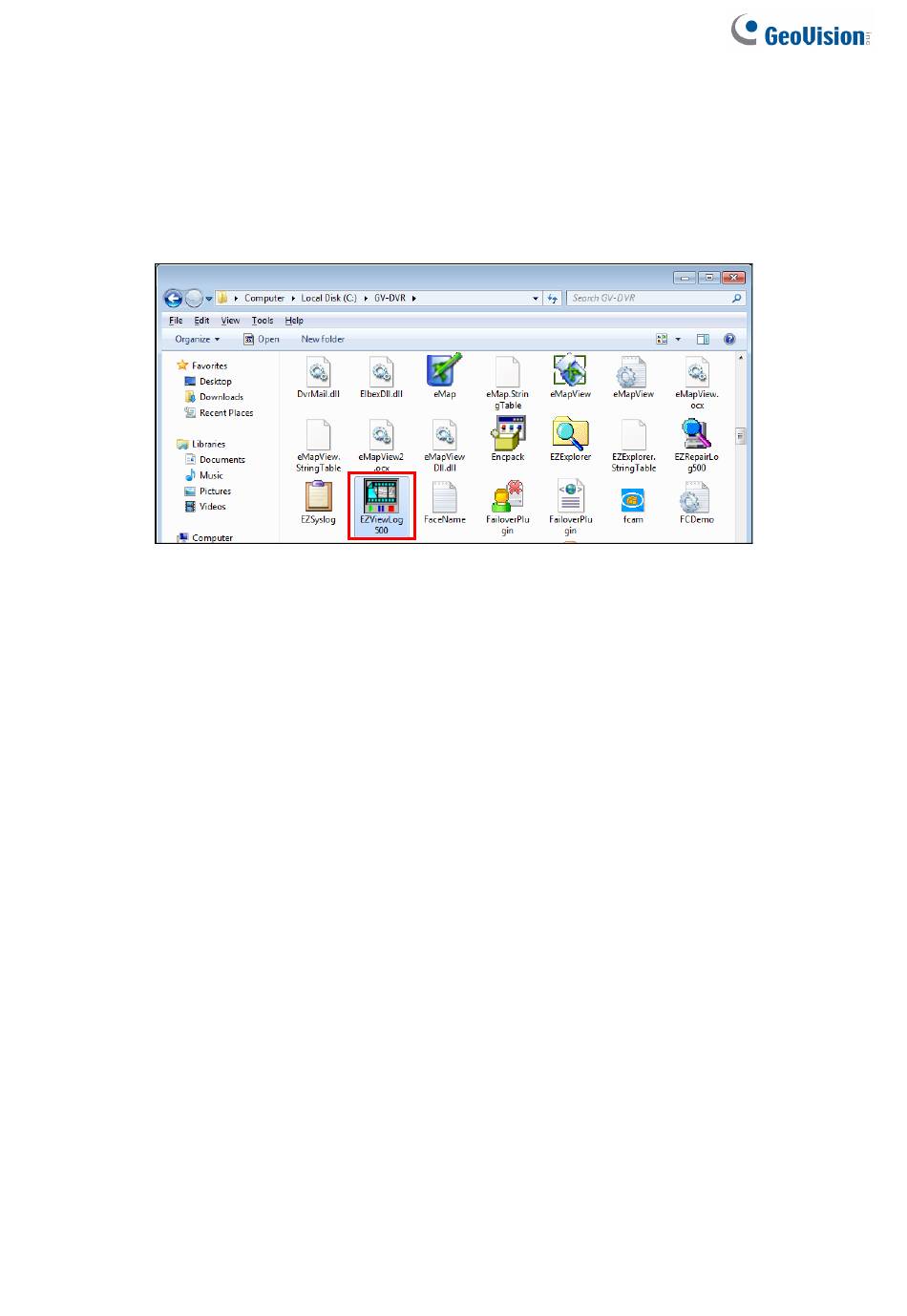Maximize the GV-DVR explorer window
This screenshot has height=1316, width=907.
708,278
